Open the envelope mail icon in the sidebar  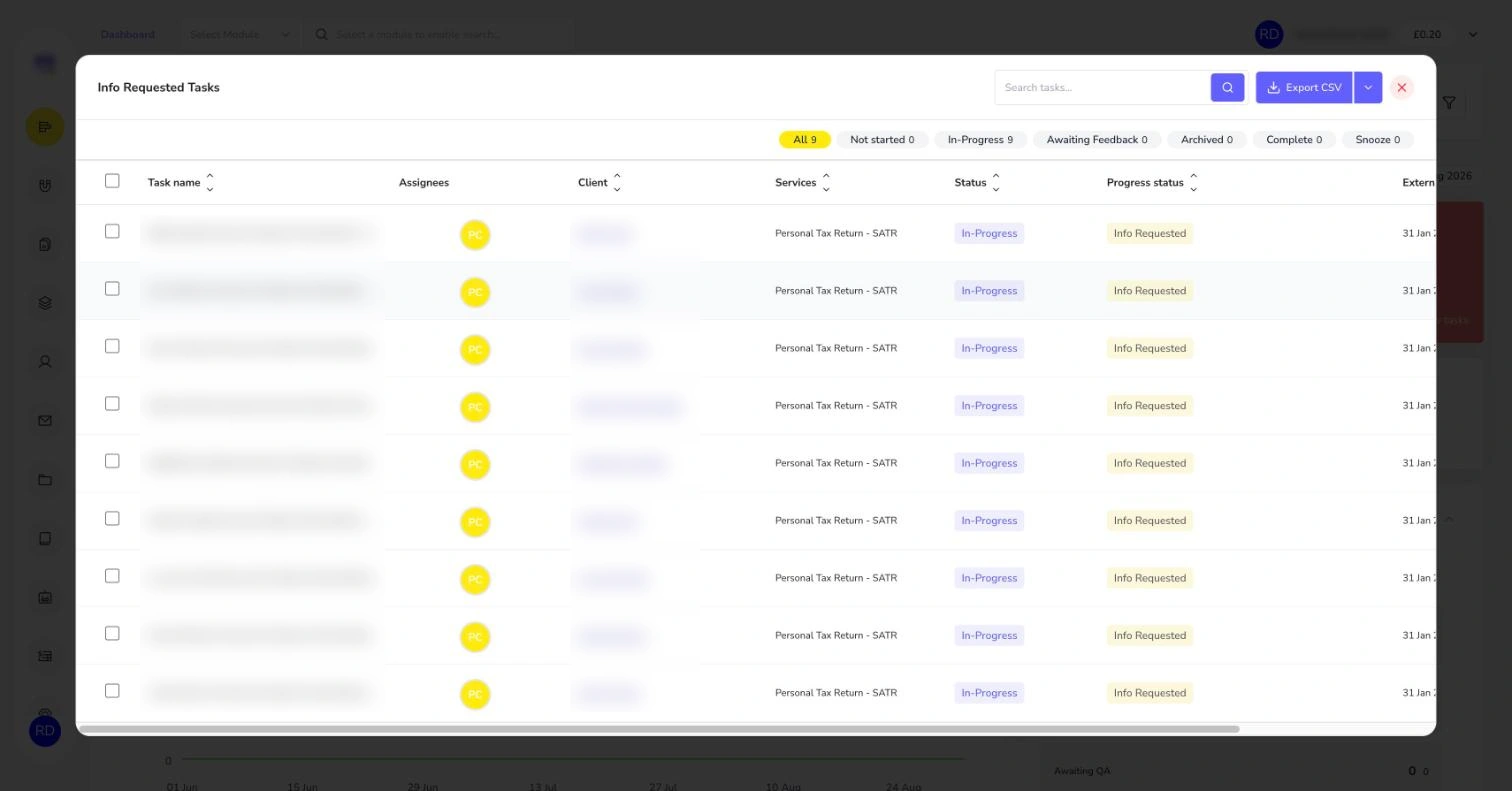point(45,421)
